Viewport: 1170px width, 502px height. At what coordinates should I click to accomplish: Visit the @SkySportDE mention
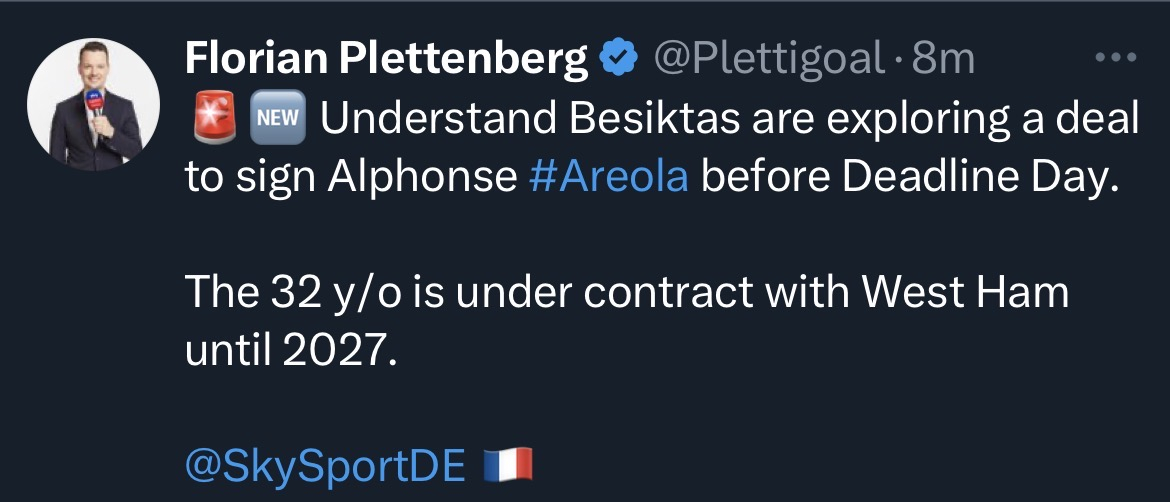325,465
